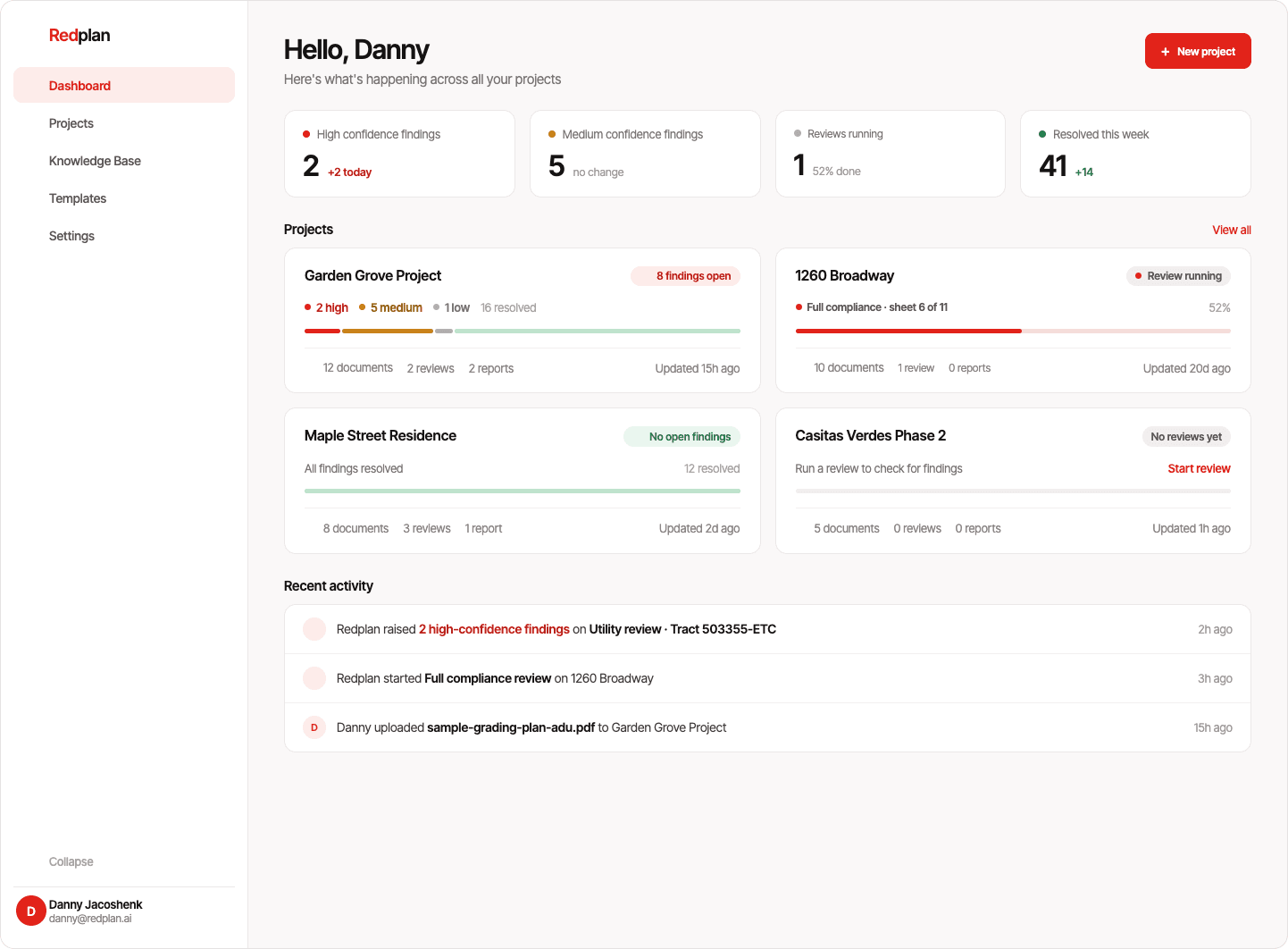
Task: Click the Garden Grove Project findings progress bar
Action: (523, 331)
